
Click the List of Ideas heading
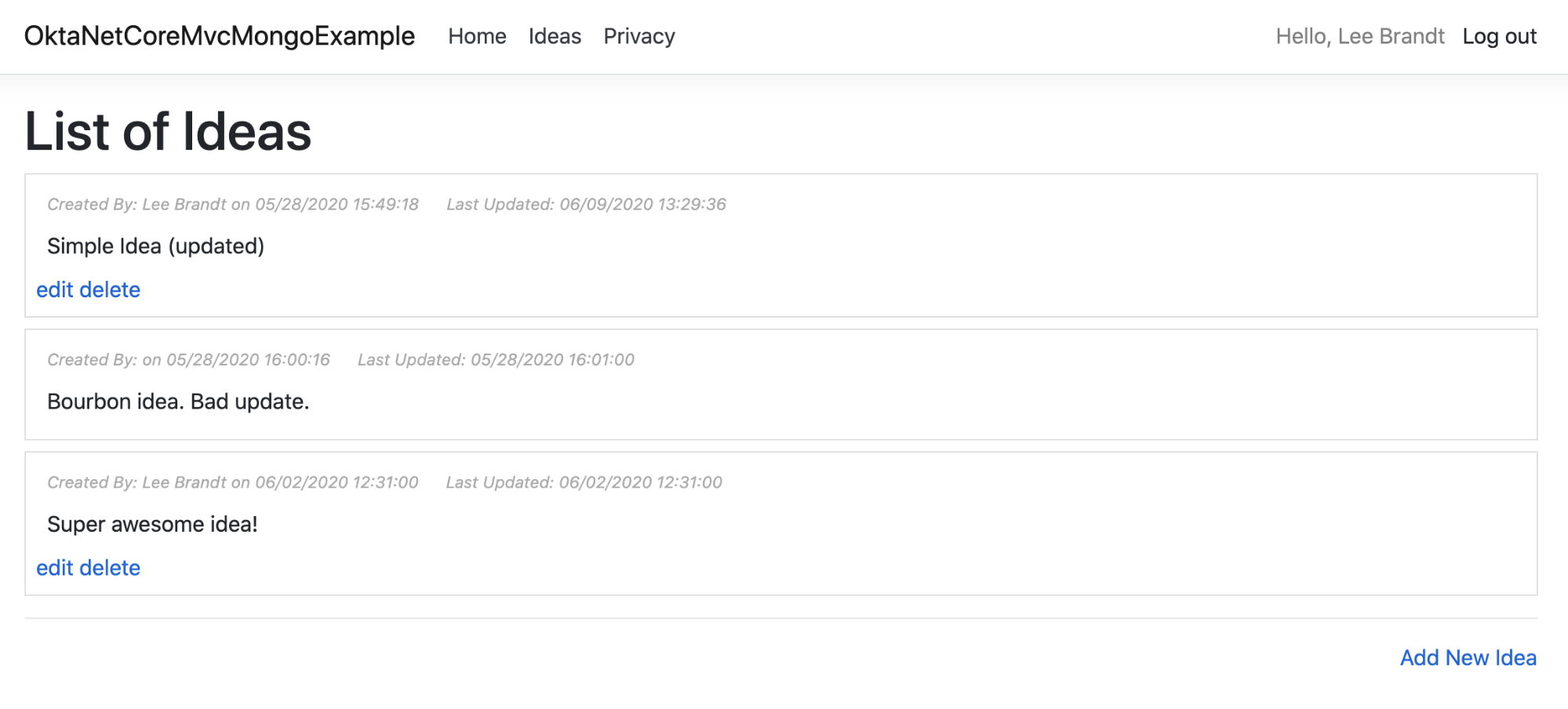point(168,131)
